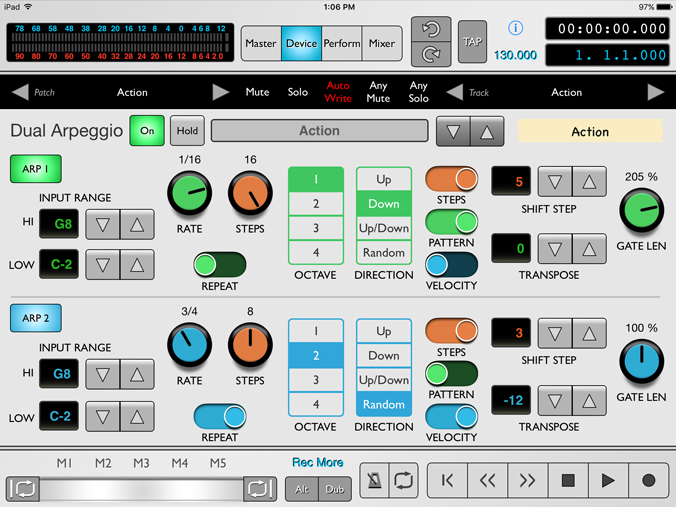Select Up/Down direction for ARP 1
The height and width of the screenshot is (507, 676).
[384, 228]
